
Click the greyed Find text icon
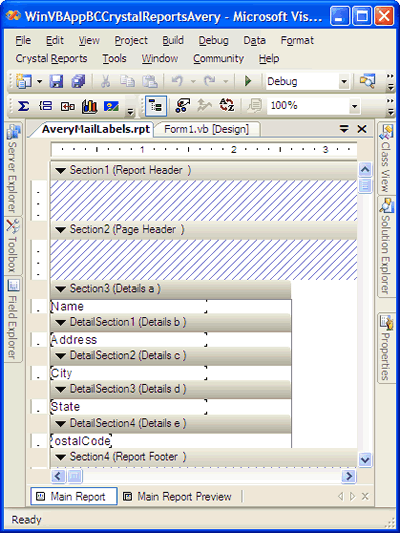pos(255,106)
